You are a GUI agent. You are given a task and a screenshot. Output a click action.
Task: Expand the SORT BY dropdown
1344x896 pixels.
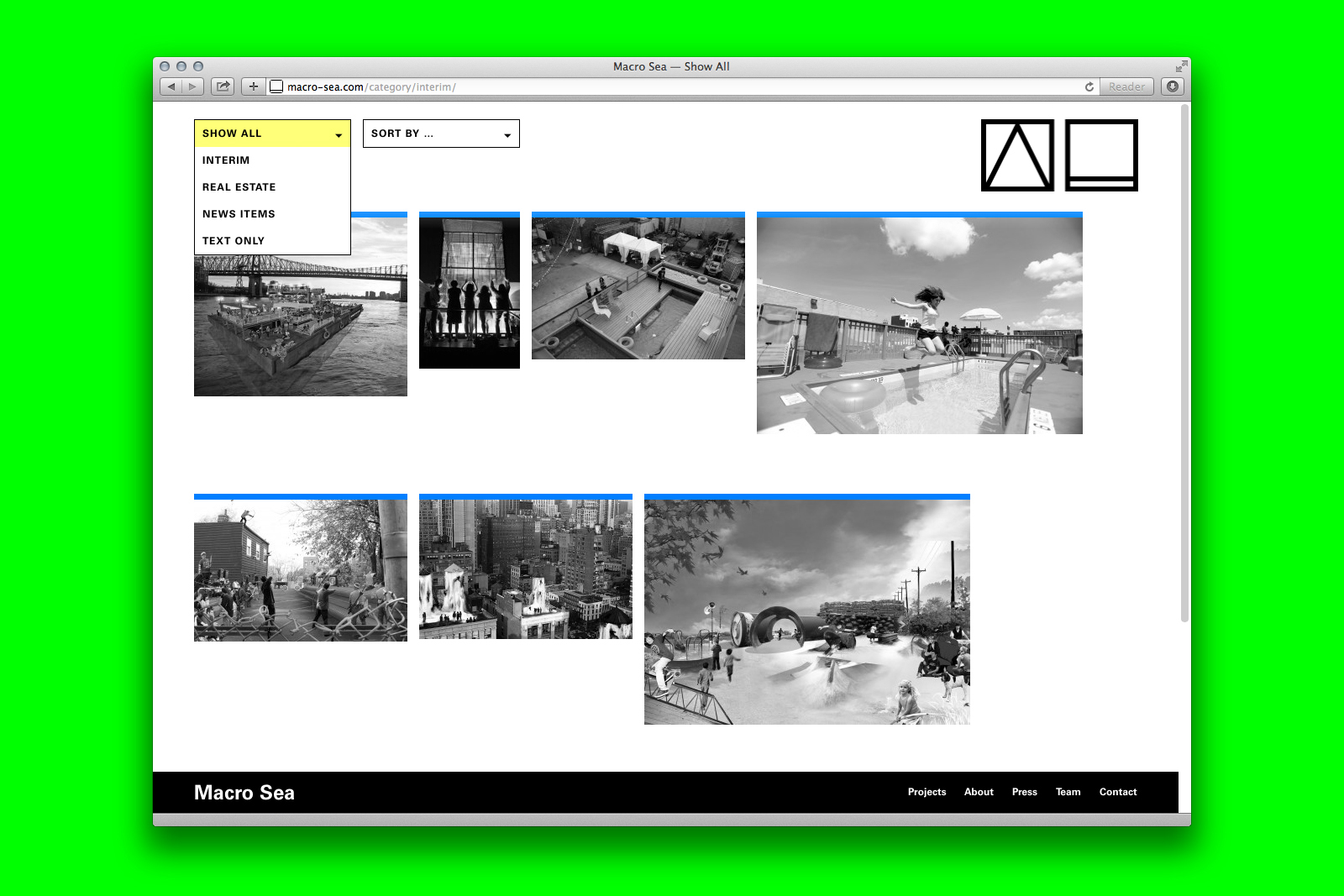(441, 134)
